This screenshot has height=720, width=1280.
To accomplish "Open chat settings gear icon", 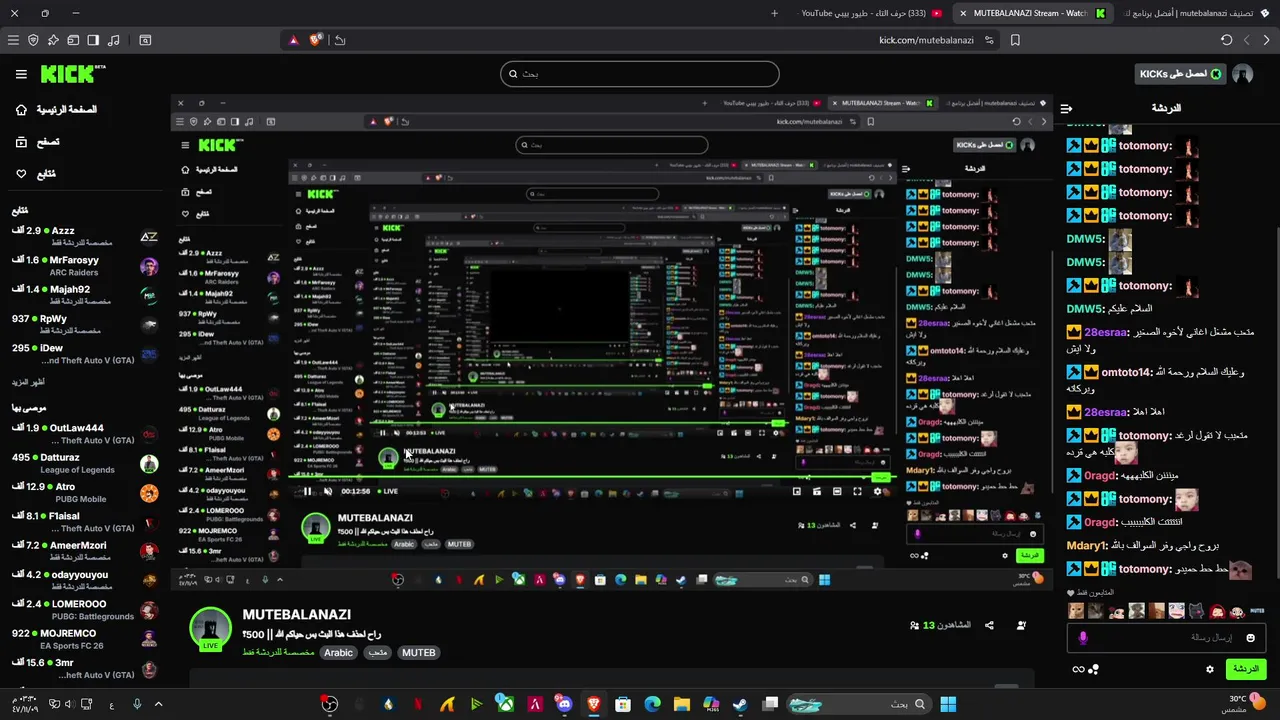I will pyautogui.click(x=1210, y=669).
